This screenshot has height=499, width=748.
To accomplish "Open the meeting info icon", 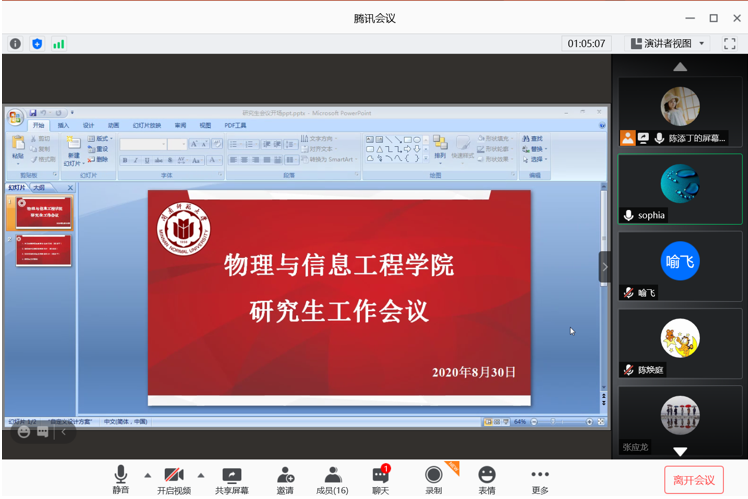I will point(15,43).
